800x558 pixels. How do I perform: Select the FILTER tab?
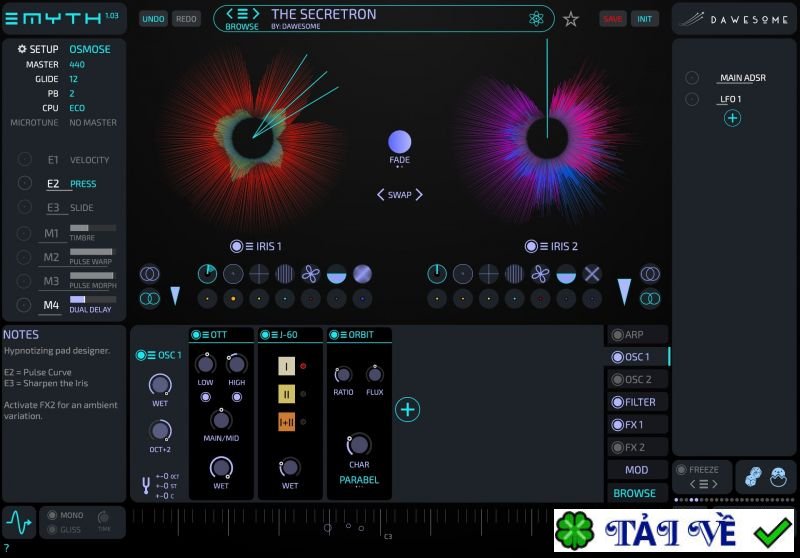(638, 402)
